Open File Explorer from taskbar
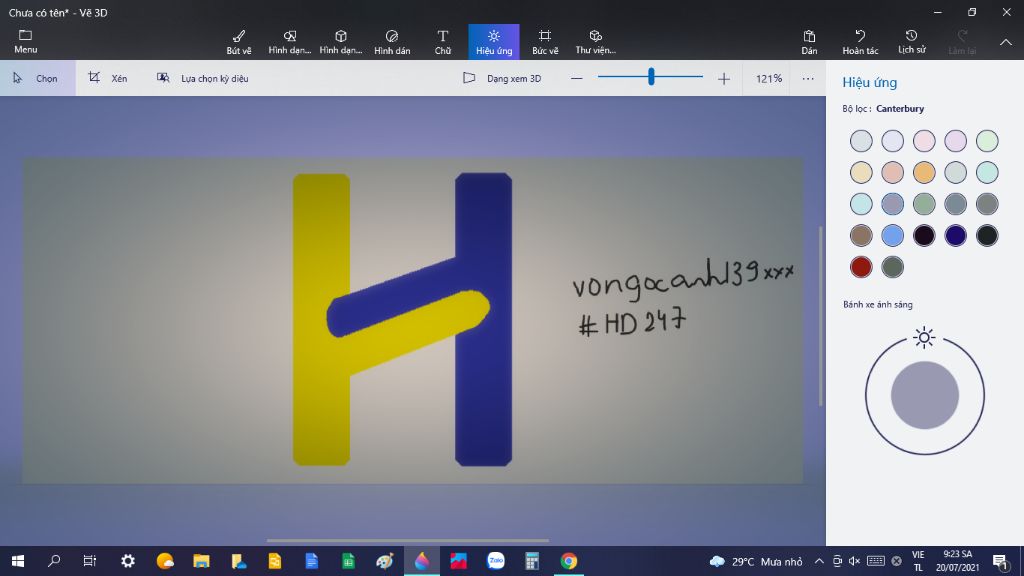The width and height of the screenshot is (1024, 576). coord(201,561)
